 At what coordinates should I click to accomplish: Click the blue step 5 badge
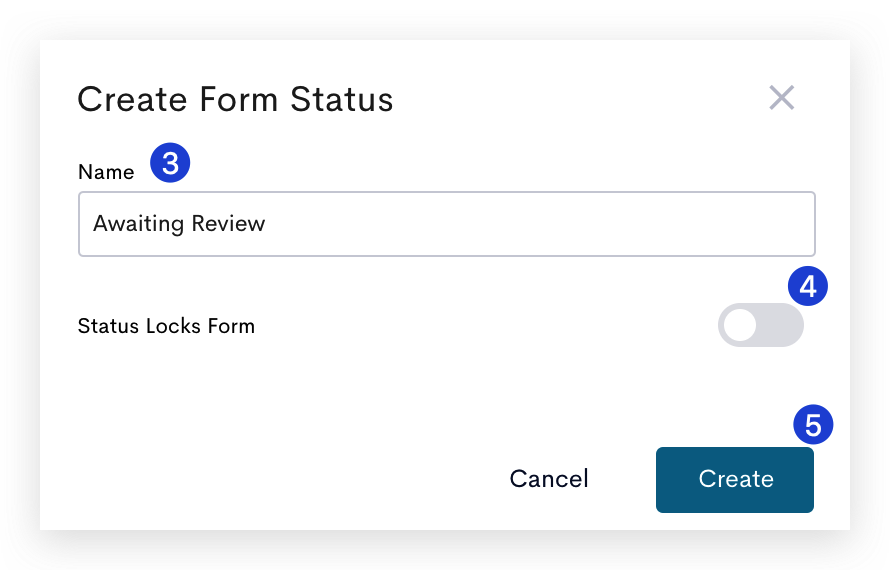tap(813, 425)
